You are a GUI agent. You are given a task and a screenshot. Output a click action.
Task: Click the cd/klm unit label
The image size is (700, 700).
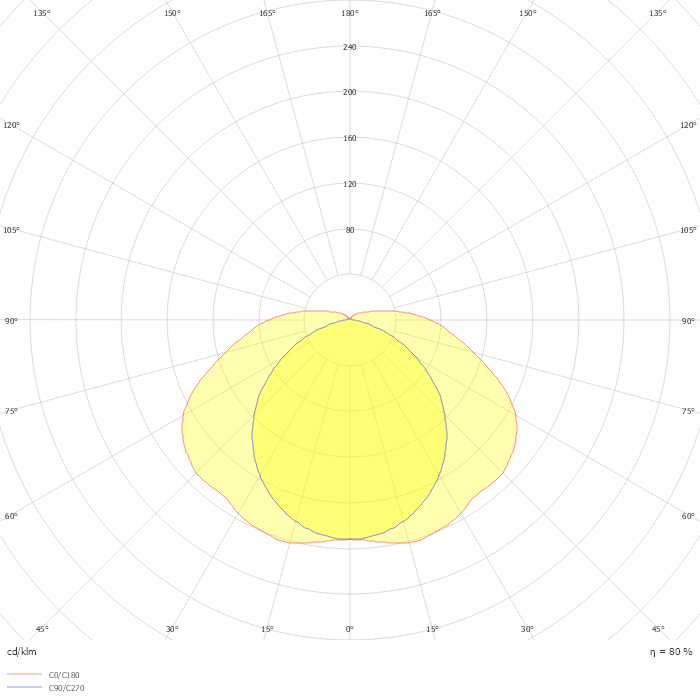[x=22, y=652]
